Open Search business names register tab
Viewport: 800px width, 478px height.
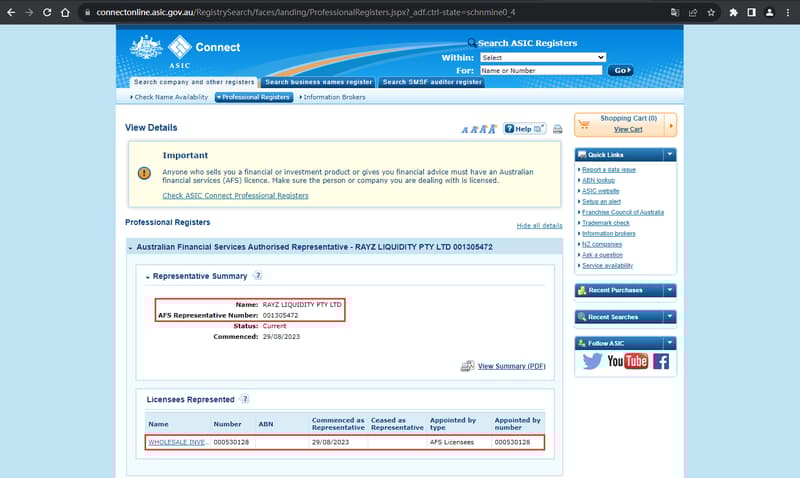pyautogui.click(x=318, y=82)
